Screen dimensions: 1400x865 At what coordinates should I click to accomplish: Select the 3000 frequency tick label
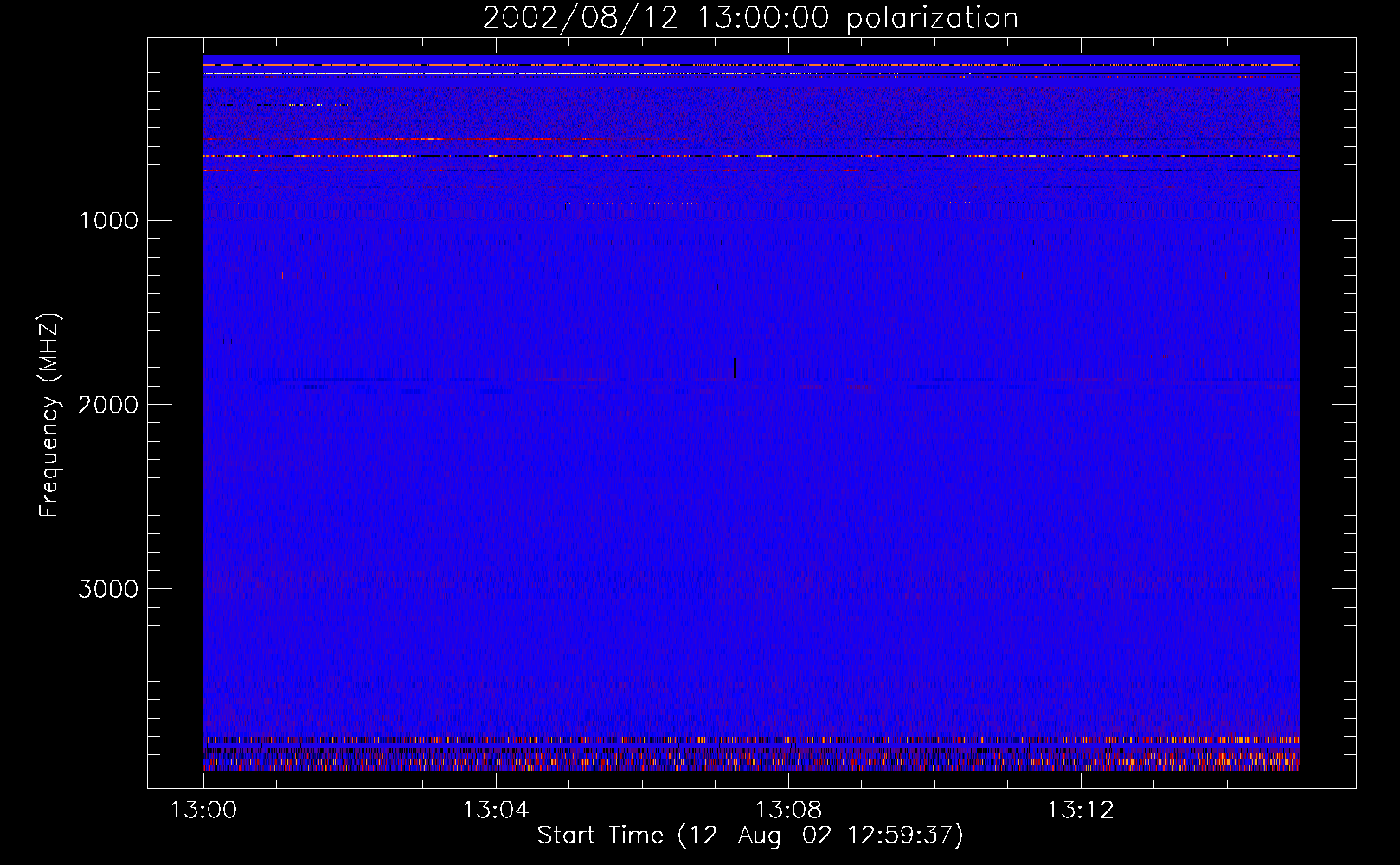[108, 589]
